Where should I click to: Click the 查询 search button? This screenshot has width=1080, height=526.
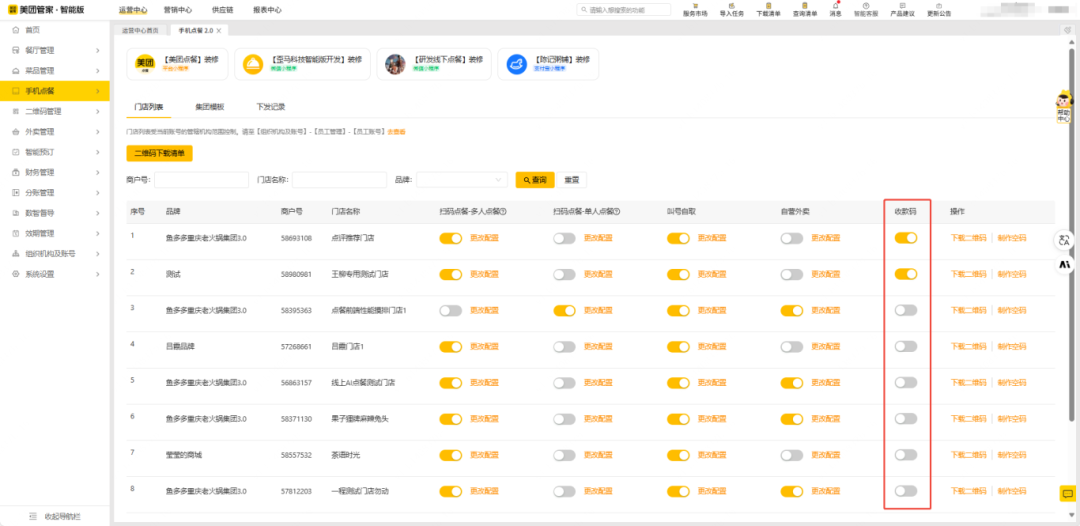[x=535, y=180]
